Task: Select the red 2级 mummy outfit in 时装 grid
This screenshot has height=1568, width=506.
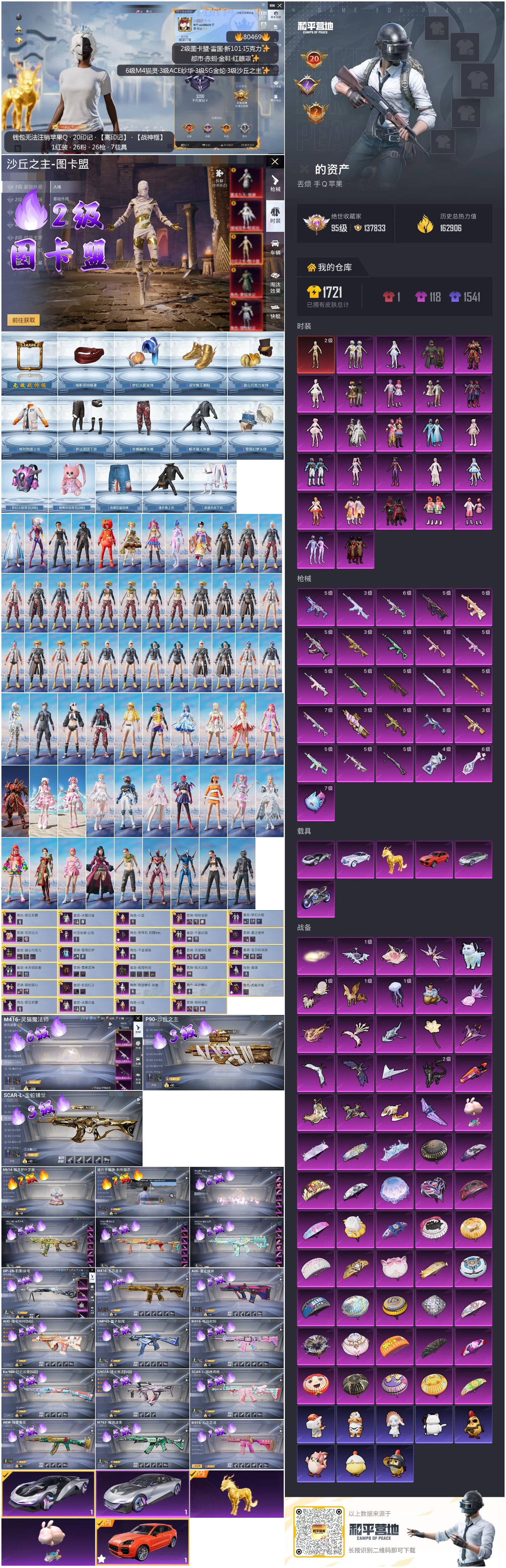Action: click(x=315, y=355)
